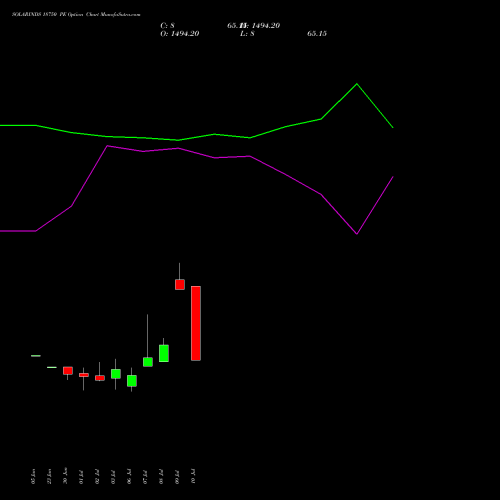Click the red candle for 02 Jul
Image resolution: width=500 pixels, height=500 pixels.
[x=100, y=378]
